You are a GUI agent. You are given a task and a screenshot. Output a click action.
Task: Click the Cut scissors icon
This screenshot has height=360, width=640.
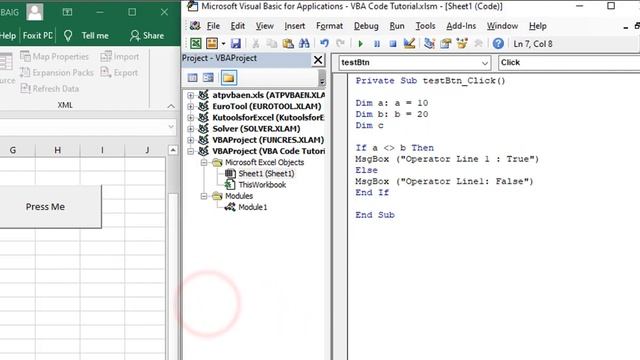pyautogui.click(x=256, y=43)
